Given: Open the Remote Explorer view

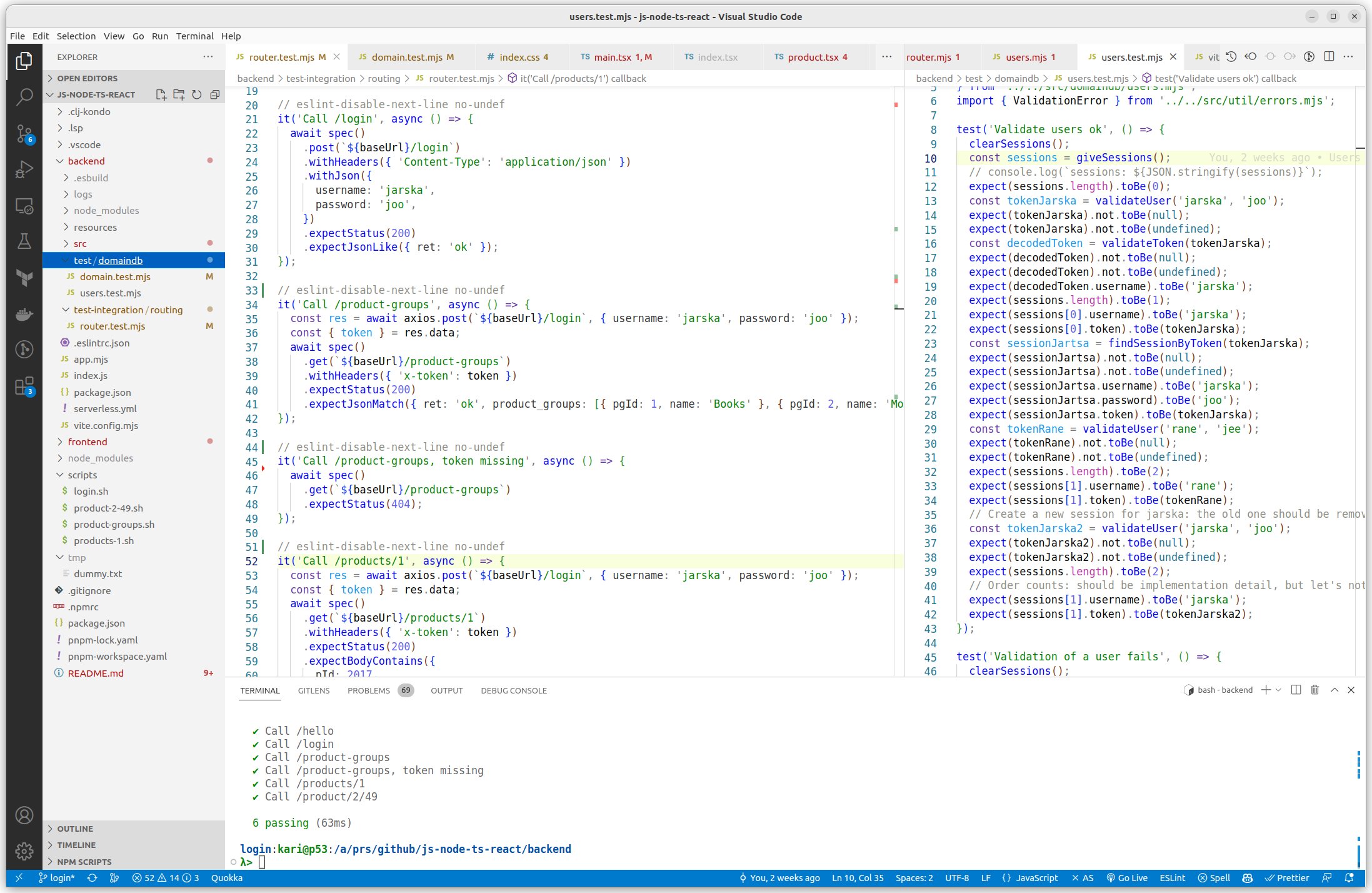Looking at the screenshot, I should (24, 206).
